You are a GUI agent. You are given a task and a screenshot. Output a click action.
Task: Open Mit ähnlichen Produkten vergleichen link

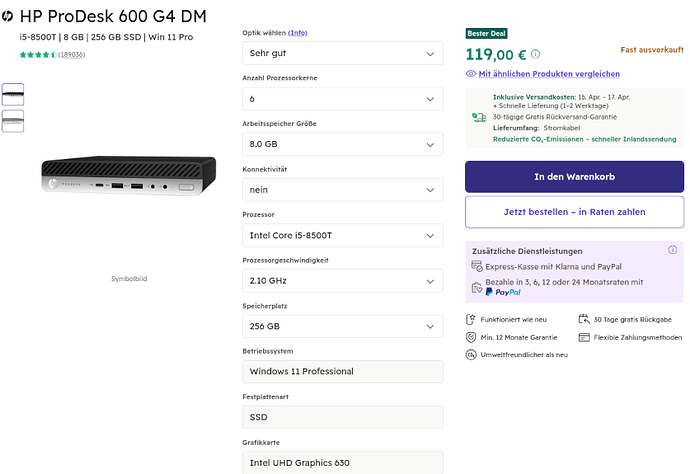[x=549, y=74]
